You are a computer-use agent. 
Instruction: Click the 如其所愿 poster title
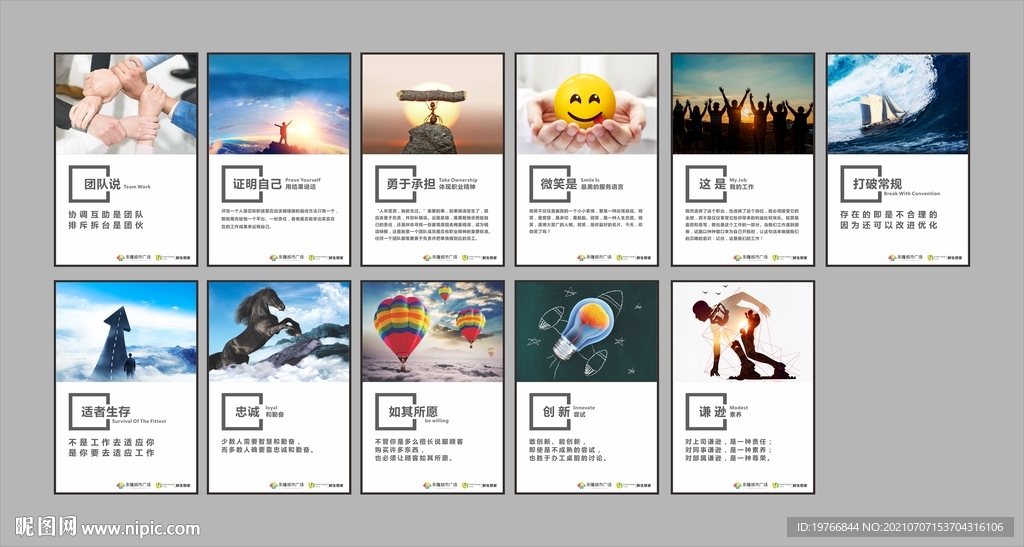click(413, 412)
